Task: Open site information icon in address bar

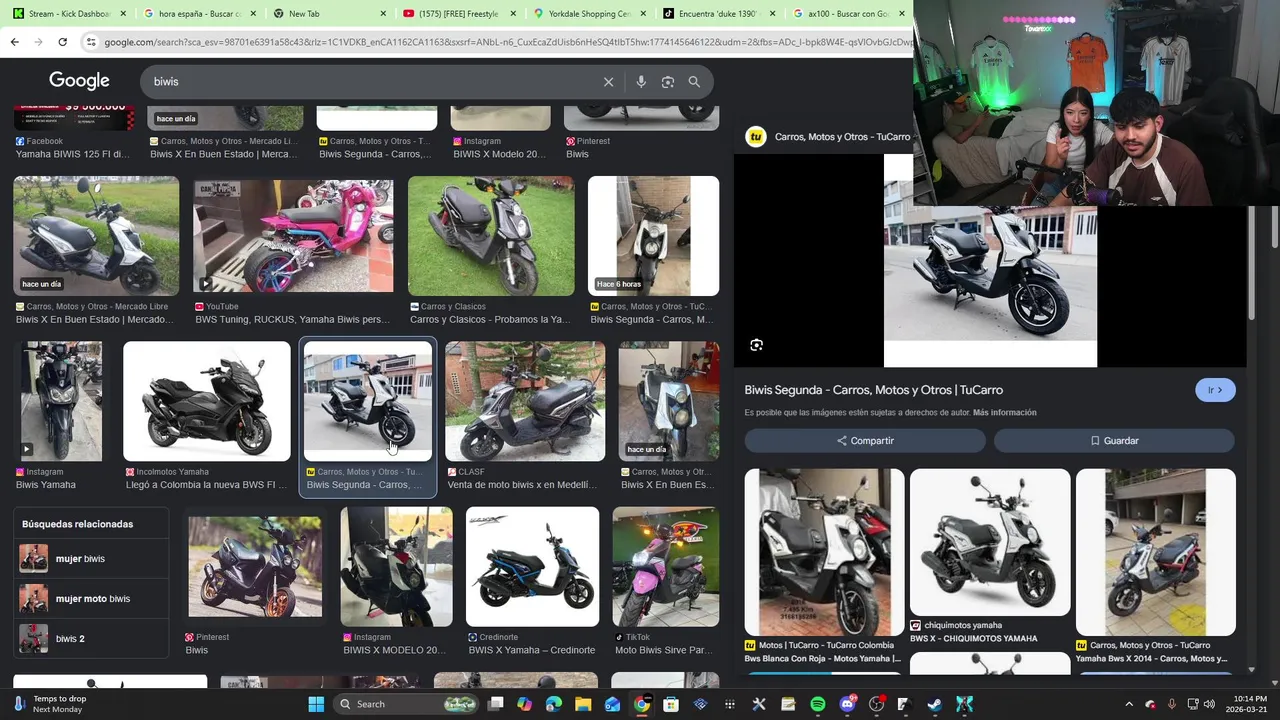Action: click(x=91, y=42)
